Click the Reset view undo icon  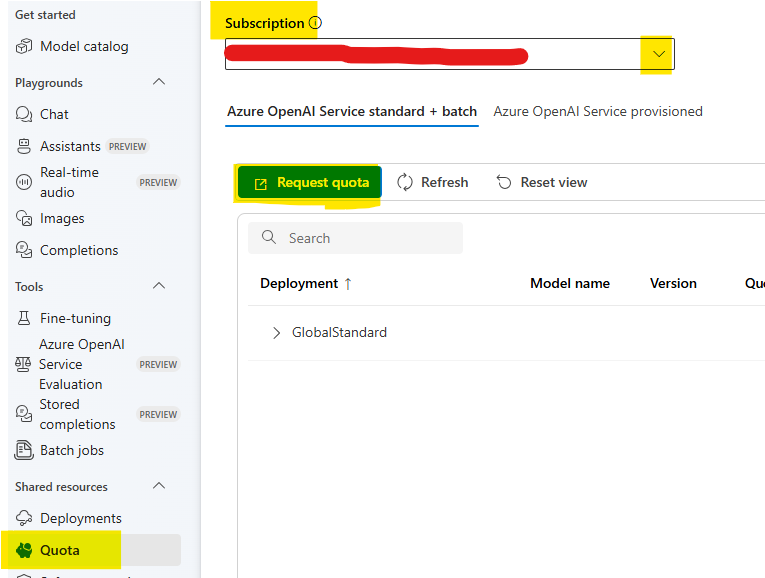(504, 182)
